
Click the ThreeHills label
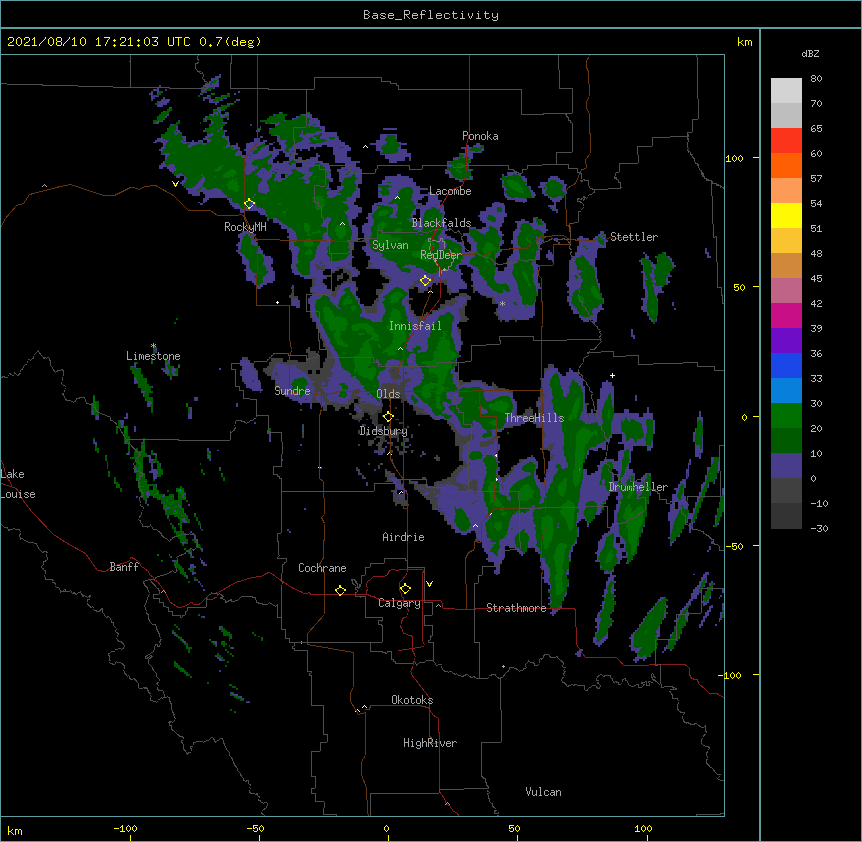click(534, 418)
